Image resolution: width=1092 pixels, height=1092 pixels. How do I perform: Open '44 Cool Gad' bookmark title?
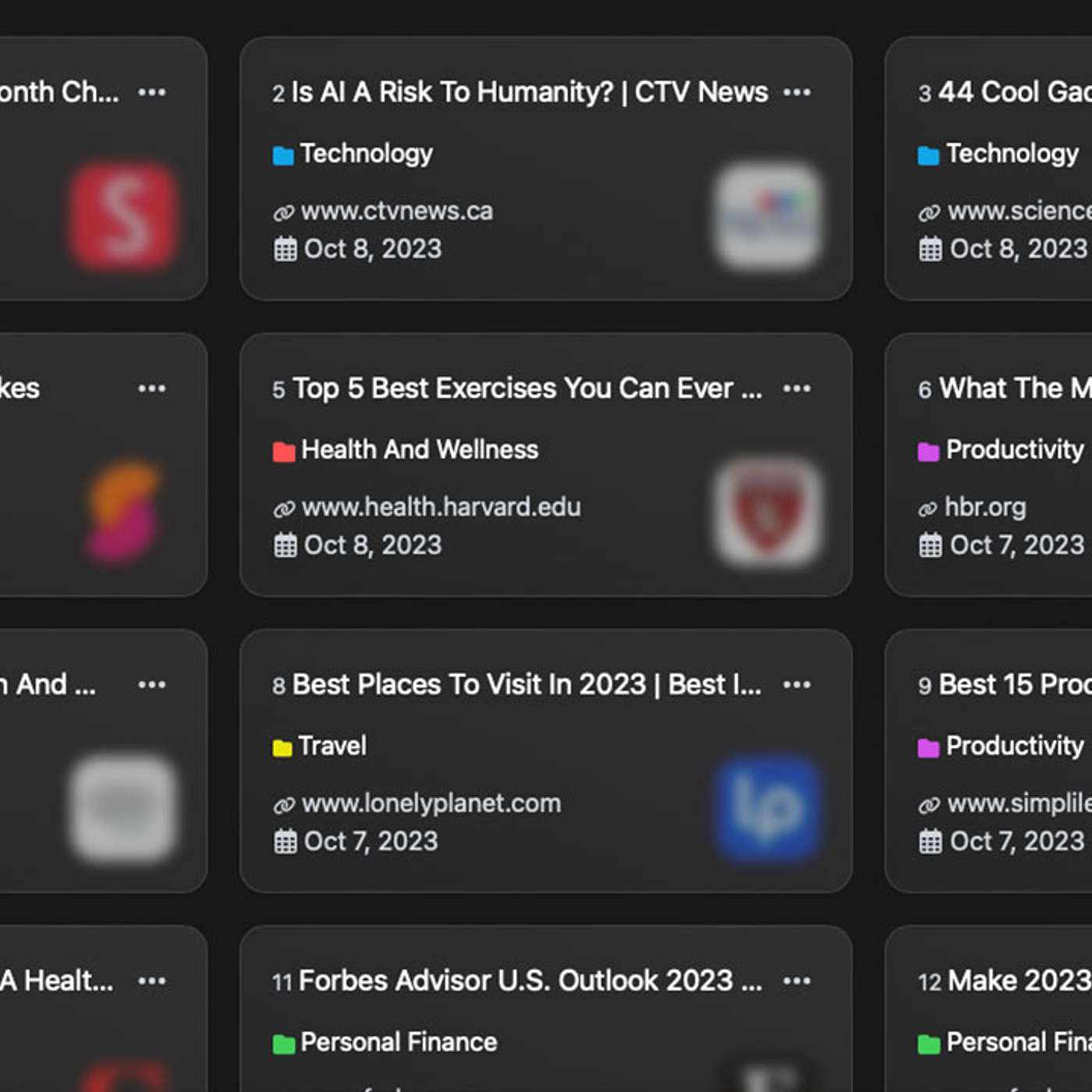(x=1015, y=92)
